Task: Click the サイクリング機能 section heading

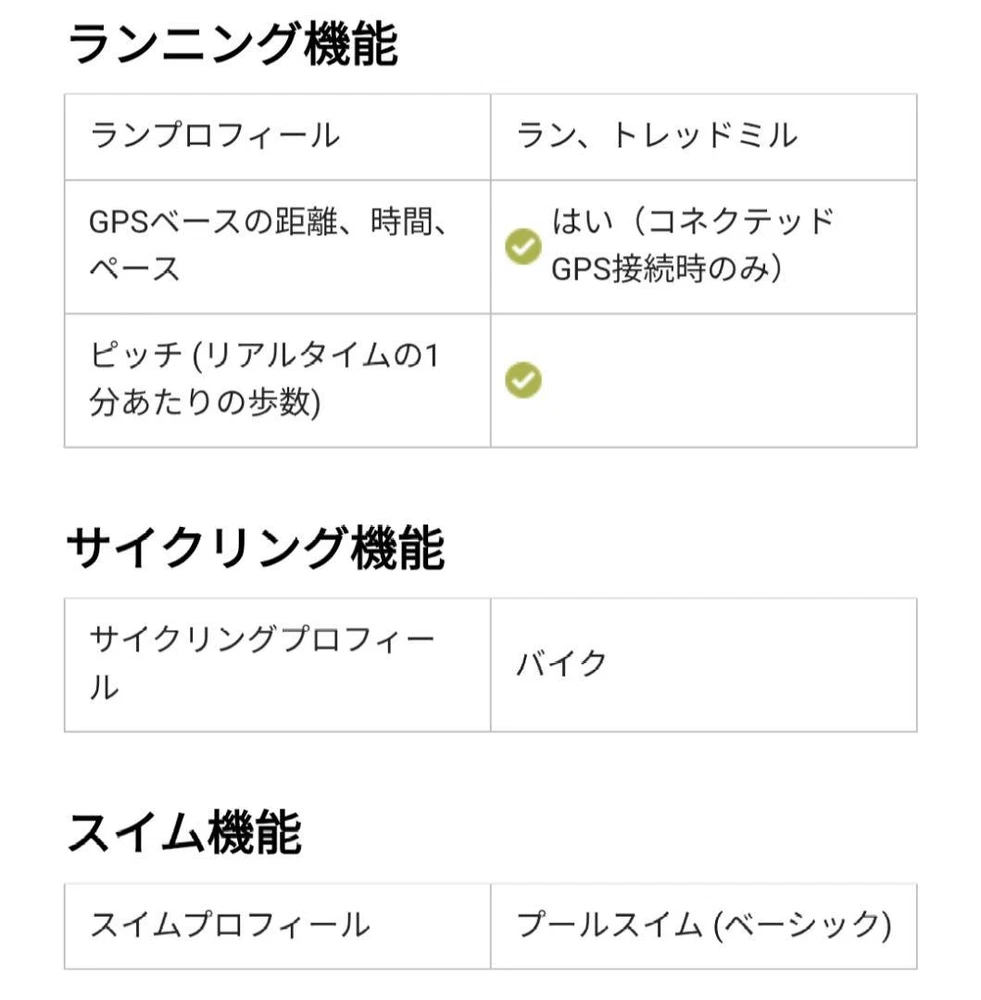Action: [255, 549]
